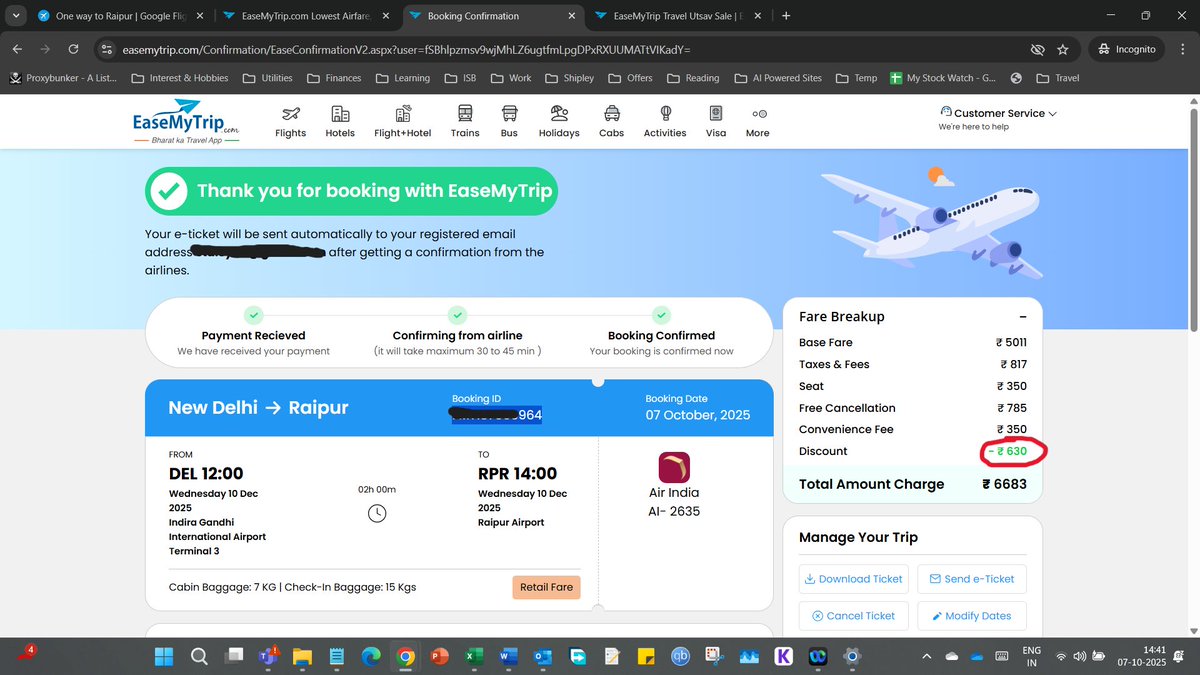Viewport: 1200px width, 675px height.
Task: Bookmark this tab with star icon
Action: point(1062,49)
